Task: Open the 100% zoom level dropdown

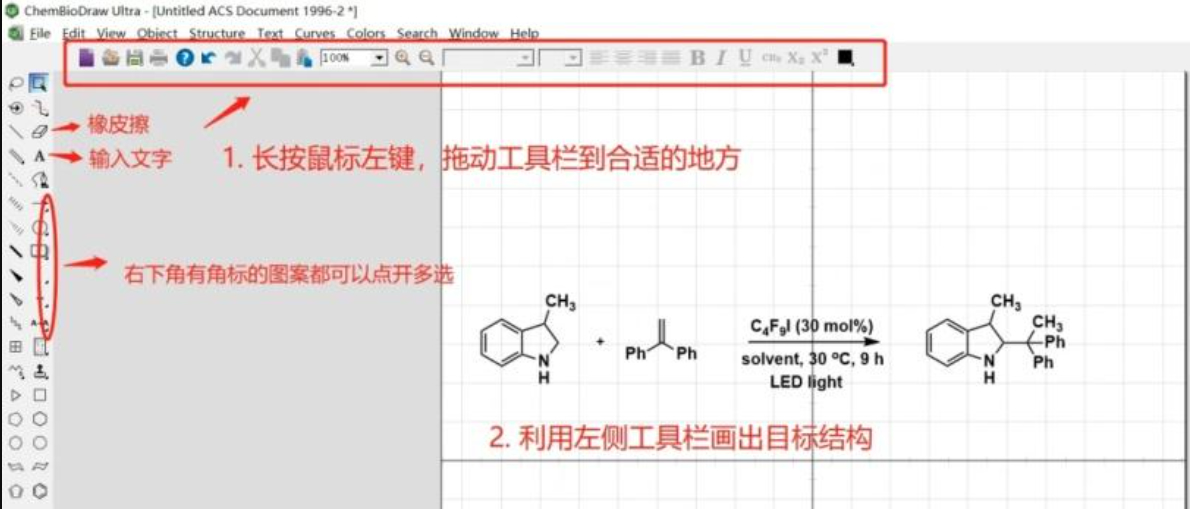Action: [379, 58]
